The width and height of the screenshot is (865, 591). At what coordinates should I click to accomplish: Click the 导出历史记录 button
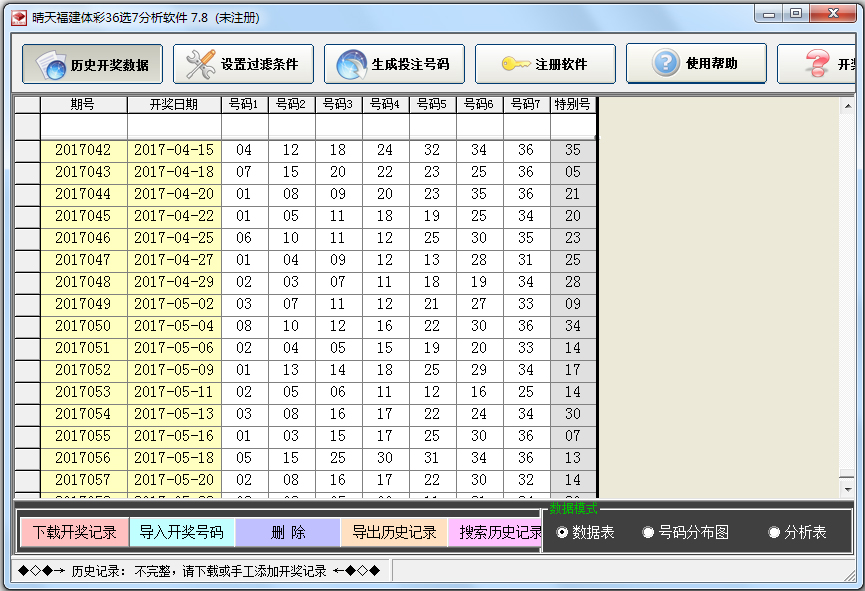pyautogui.click(x=394, y=533)
